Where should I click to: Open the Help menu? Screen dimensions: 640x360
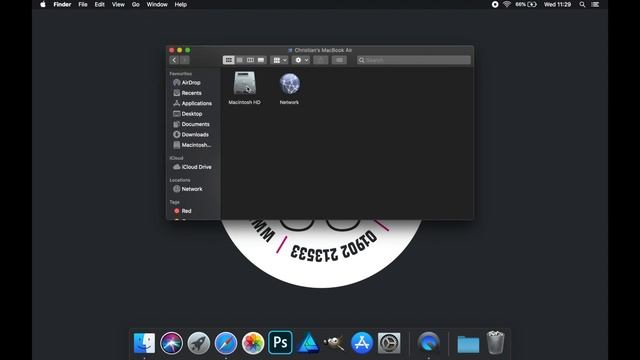pos(180,4)
